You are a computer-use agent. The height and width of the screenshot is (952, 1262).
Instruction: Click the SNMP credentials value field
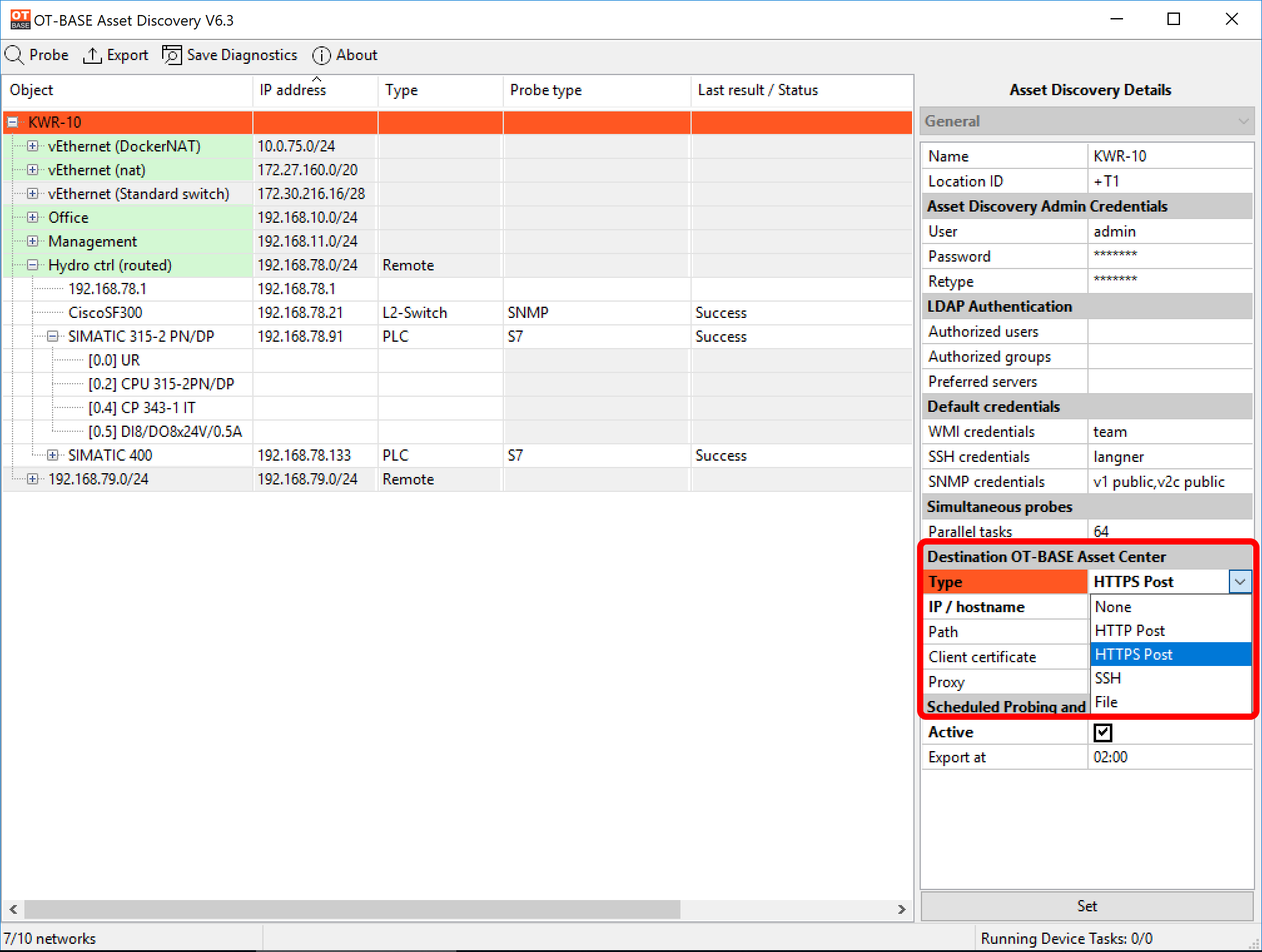(1170, 481)
